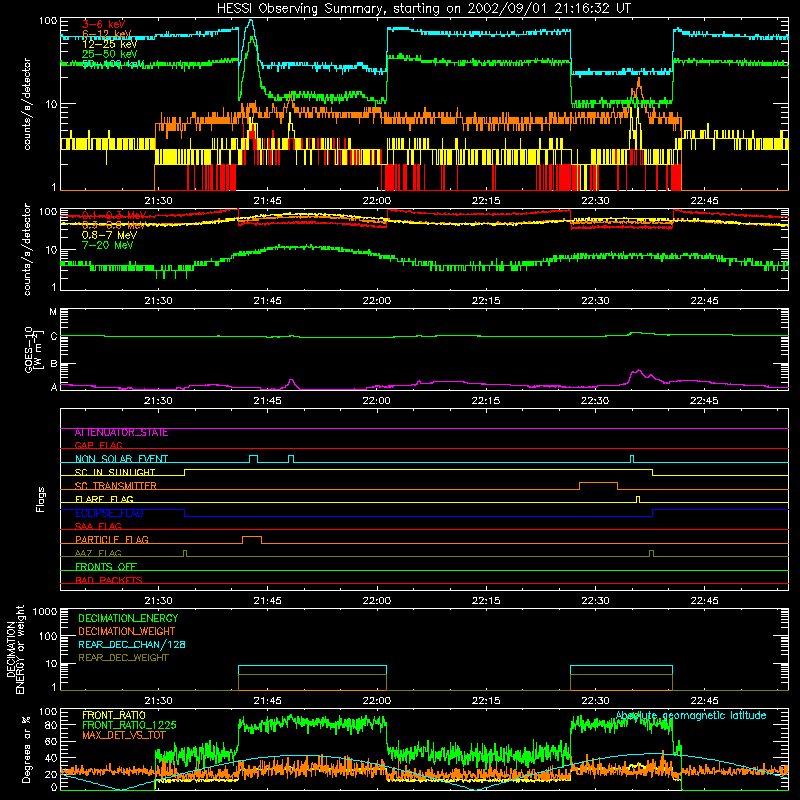
Task: Click the Degrees or % axis title
Action: coord(26,749)
